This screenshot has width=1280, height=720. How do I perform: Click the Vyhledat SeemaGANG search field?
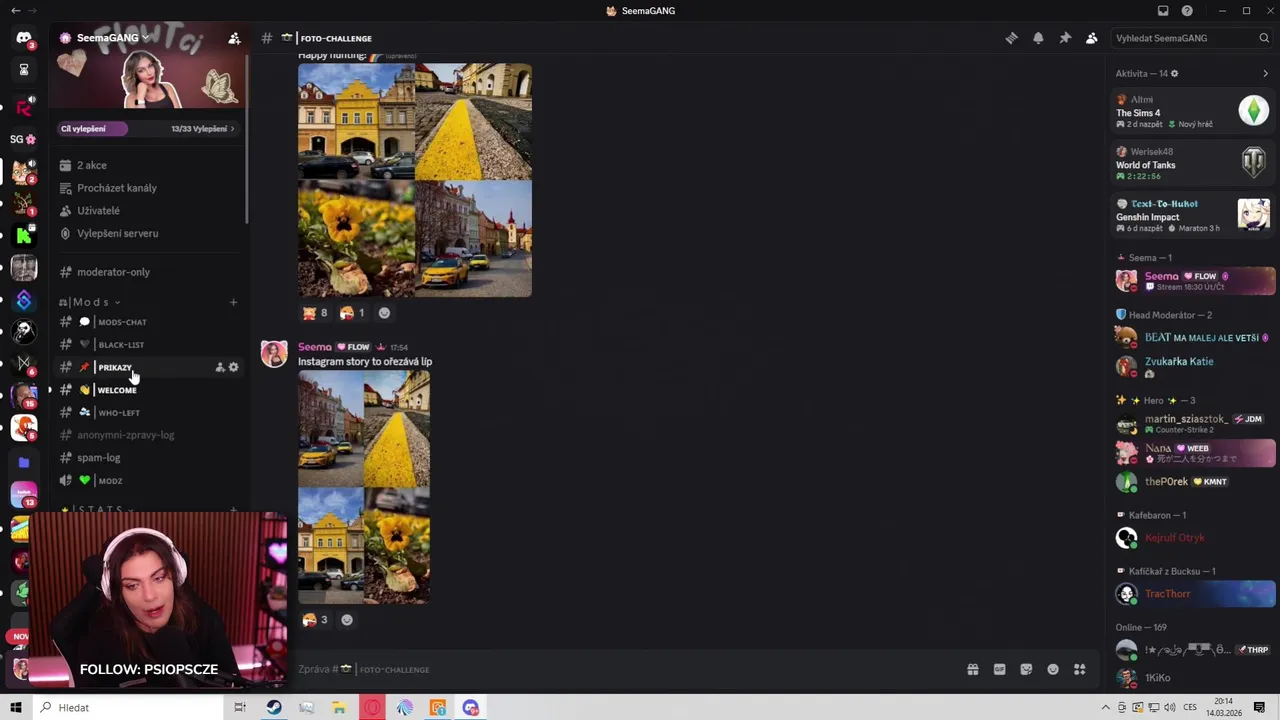1192,38
